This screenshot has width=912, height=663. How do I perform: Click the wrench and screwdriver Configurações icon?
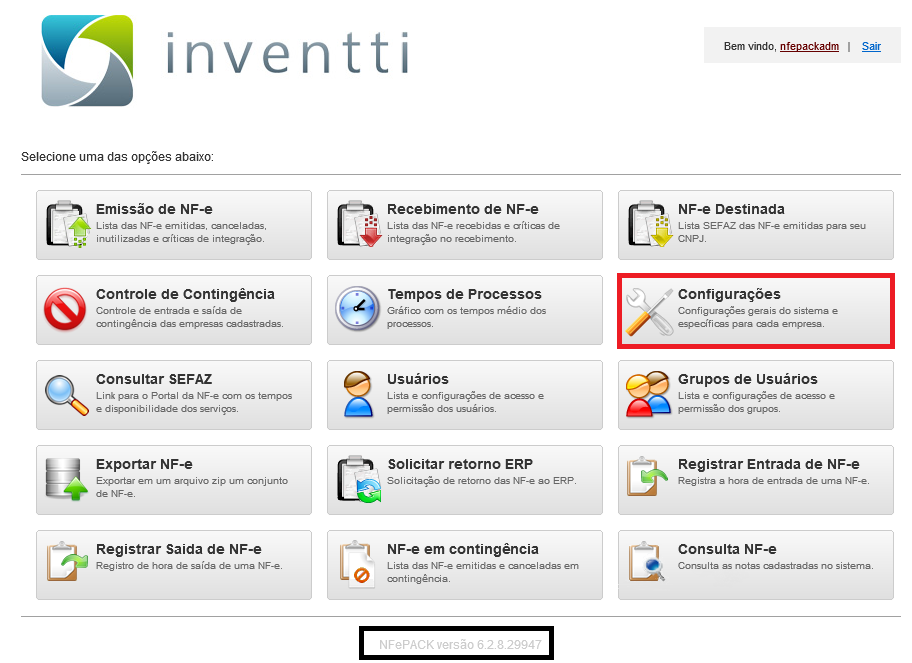tap(649, 311)
